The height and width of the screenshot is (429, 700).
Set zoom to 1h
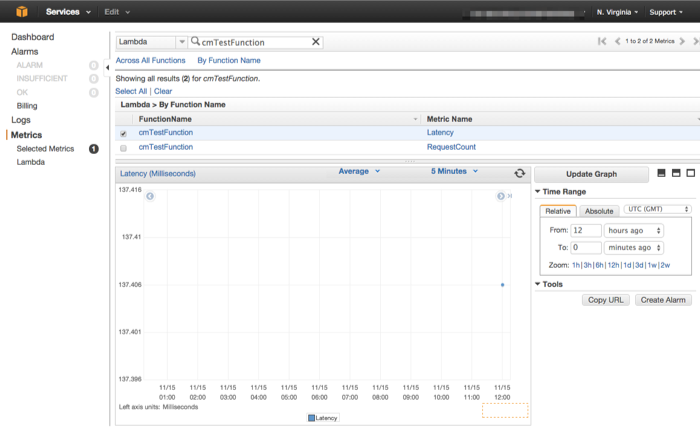click(575, 265)
